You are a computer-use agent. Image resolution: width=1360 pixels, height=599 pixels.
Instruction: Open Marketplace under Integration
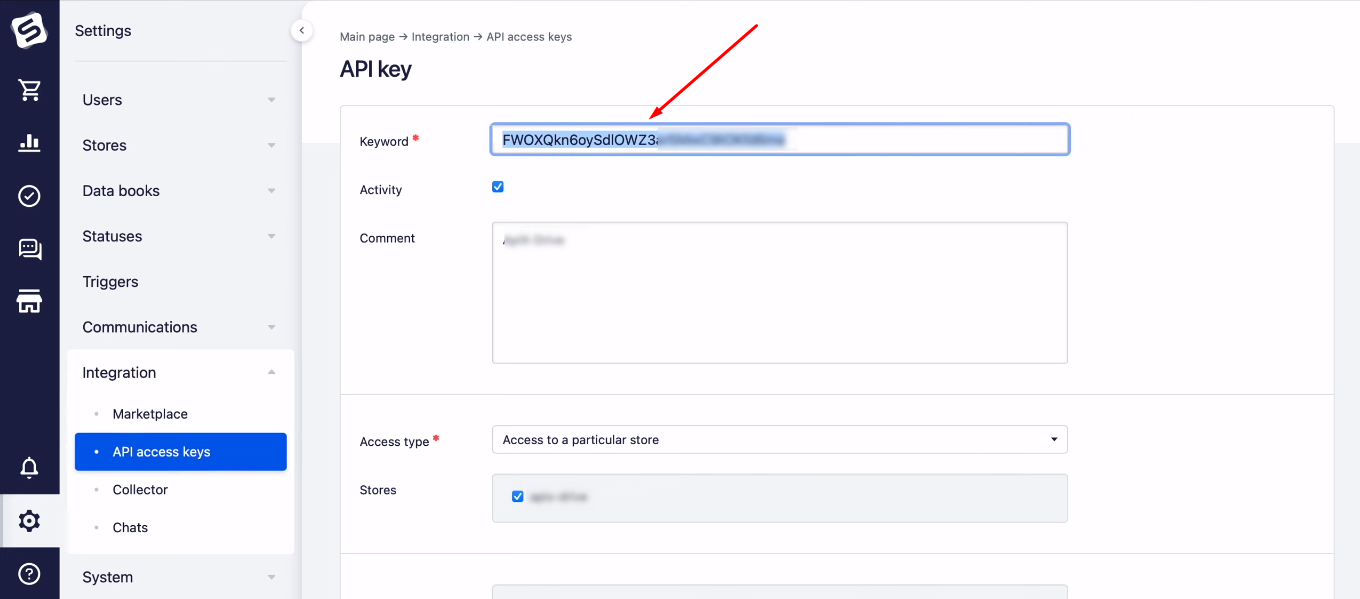[x=150, y=414]
